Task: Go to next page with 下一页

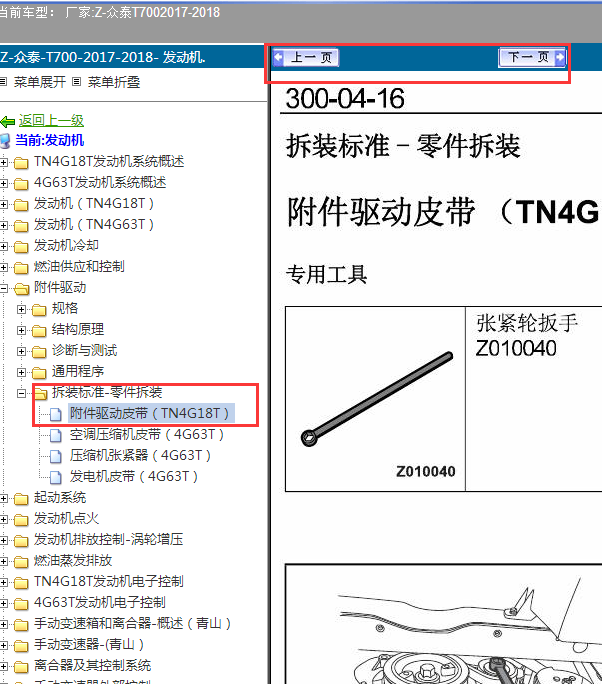Action: click(532, 58)
